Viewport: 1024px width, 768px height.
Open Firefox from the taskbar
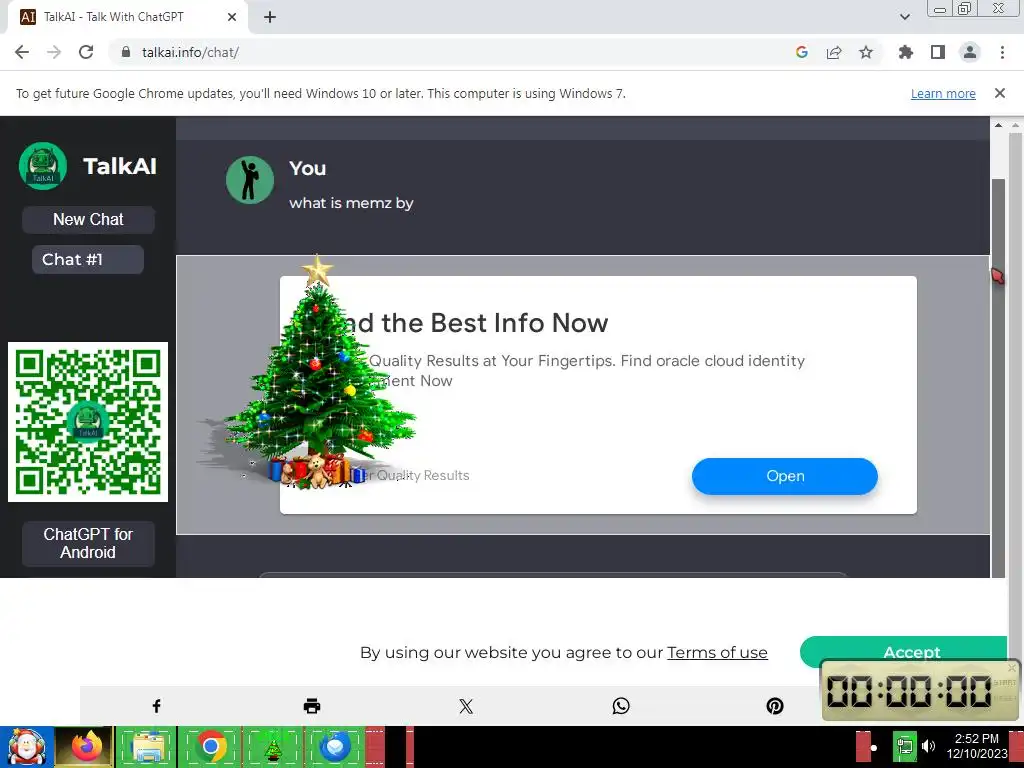coord(86,746)
